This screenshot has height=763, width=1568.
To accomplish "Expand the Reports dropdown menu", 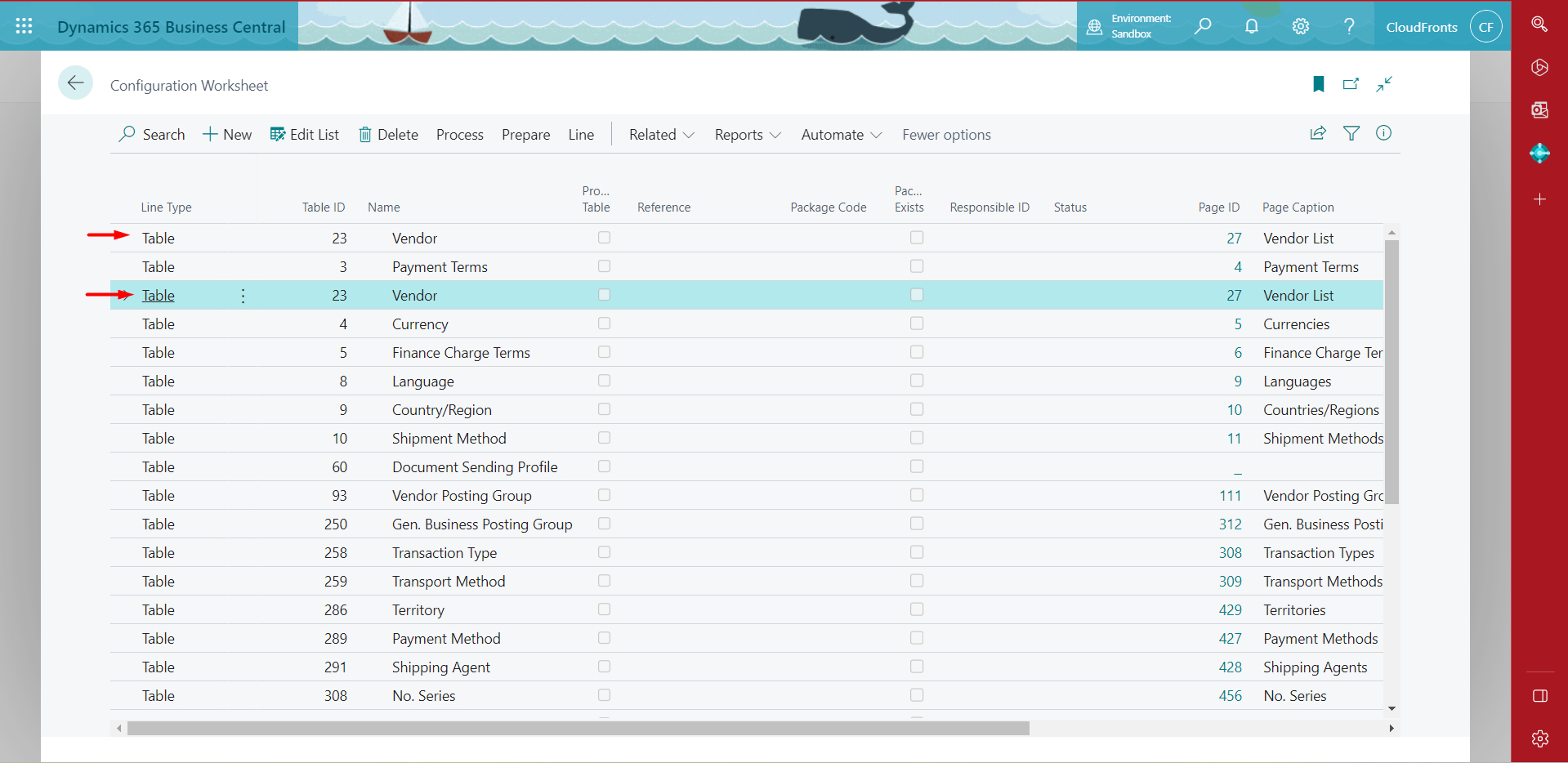I will tap(747, 135).
